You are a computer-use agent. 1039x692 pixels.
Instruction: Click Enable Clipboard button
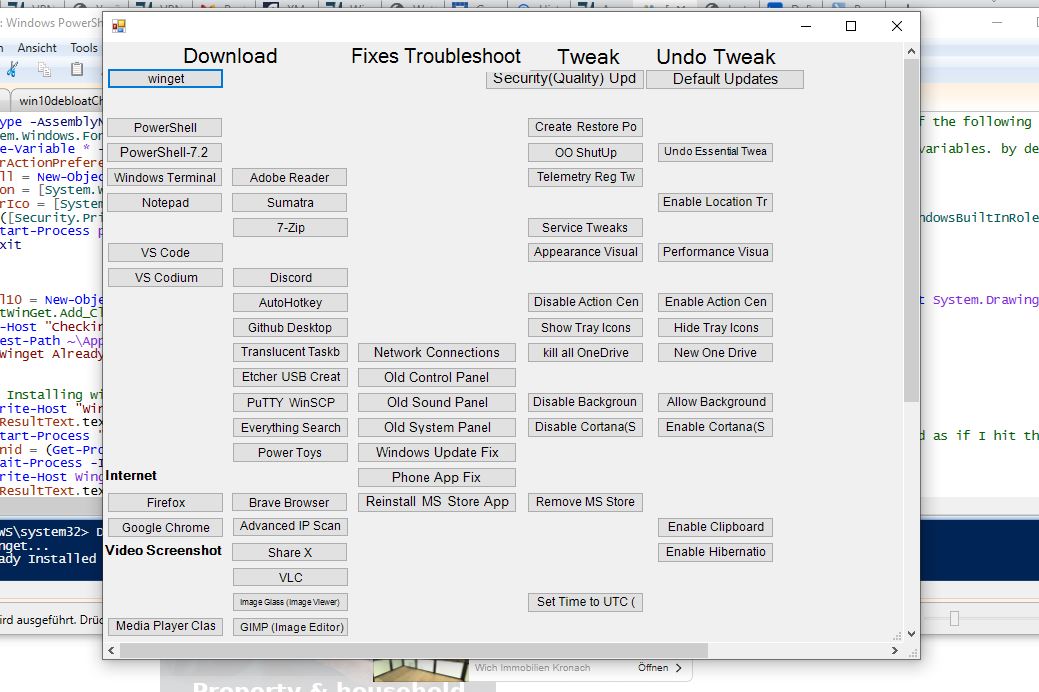(x=715, y=527)
